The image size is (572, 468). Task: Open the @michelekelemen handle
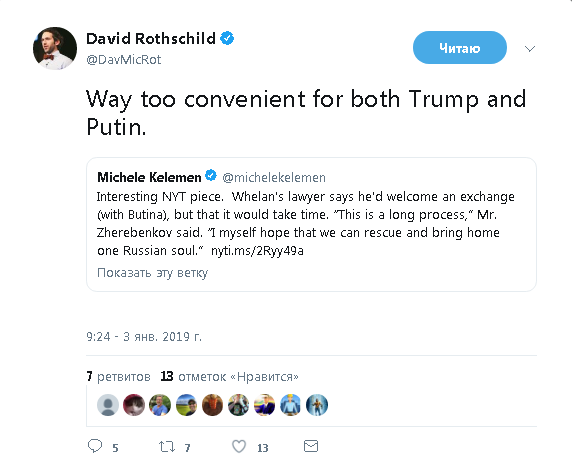point(274,177)
